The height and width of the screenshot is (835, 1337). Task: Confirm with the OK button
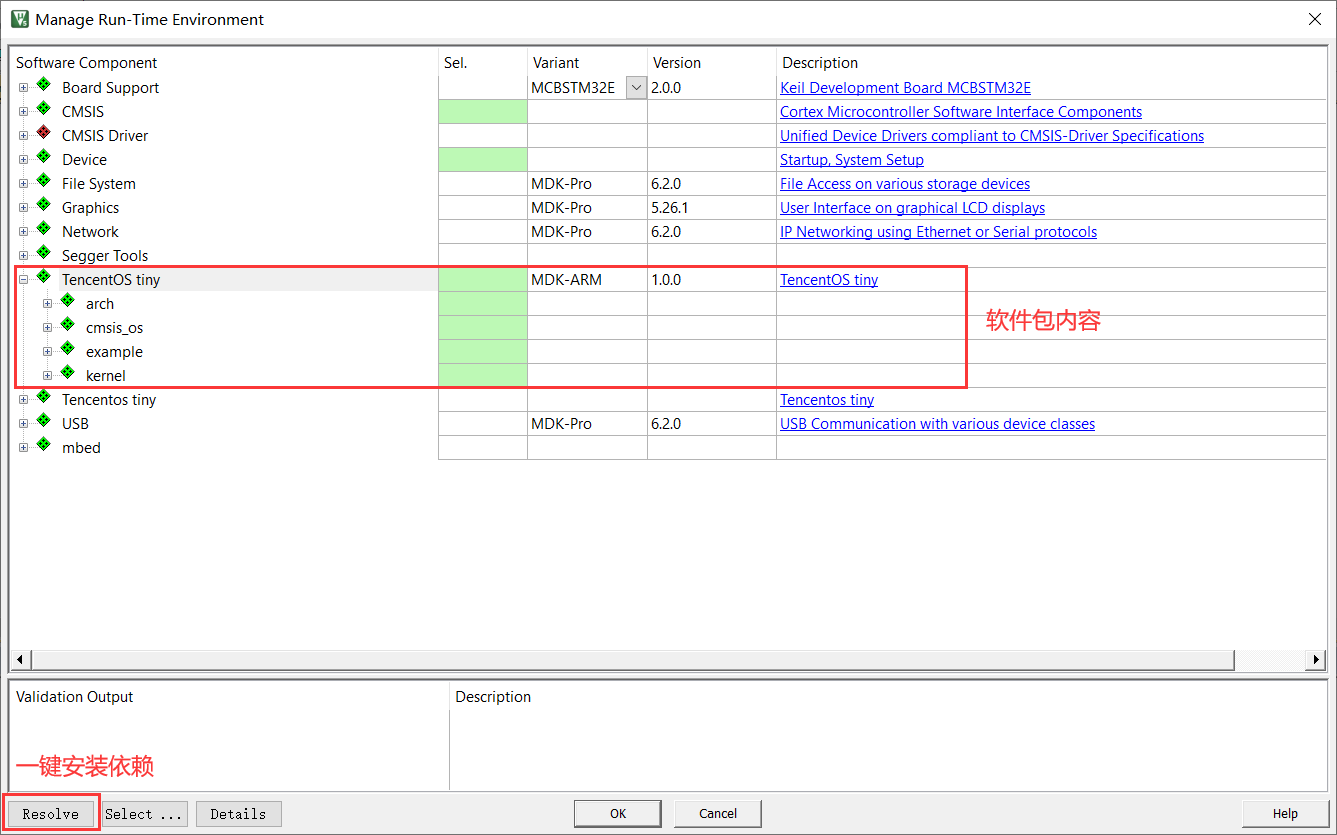(x=618, y=814)
